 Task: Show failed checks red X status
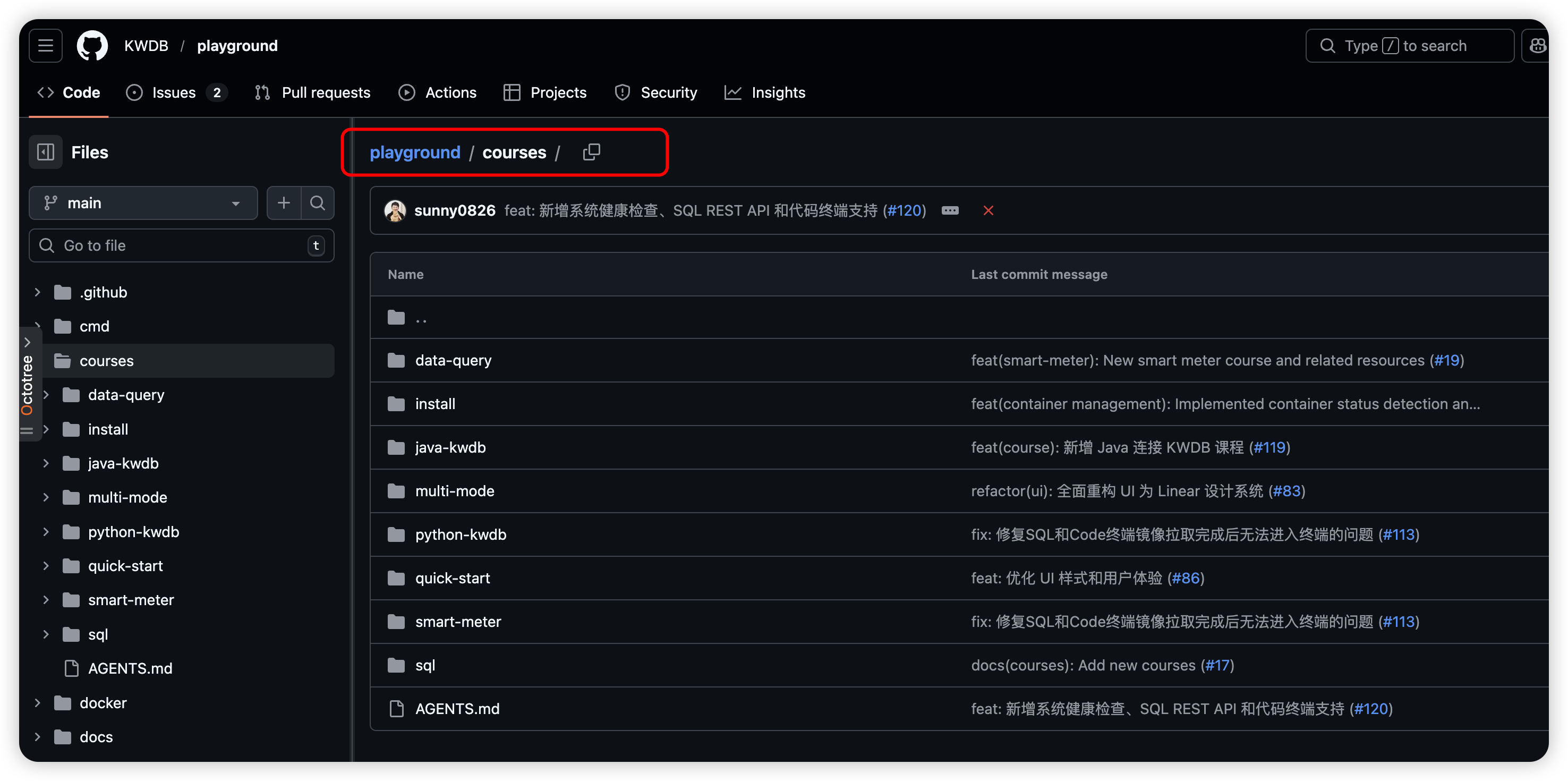988,210
